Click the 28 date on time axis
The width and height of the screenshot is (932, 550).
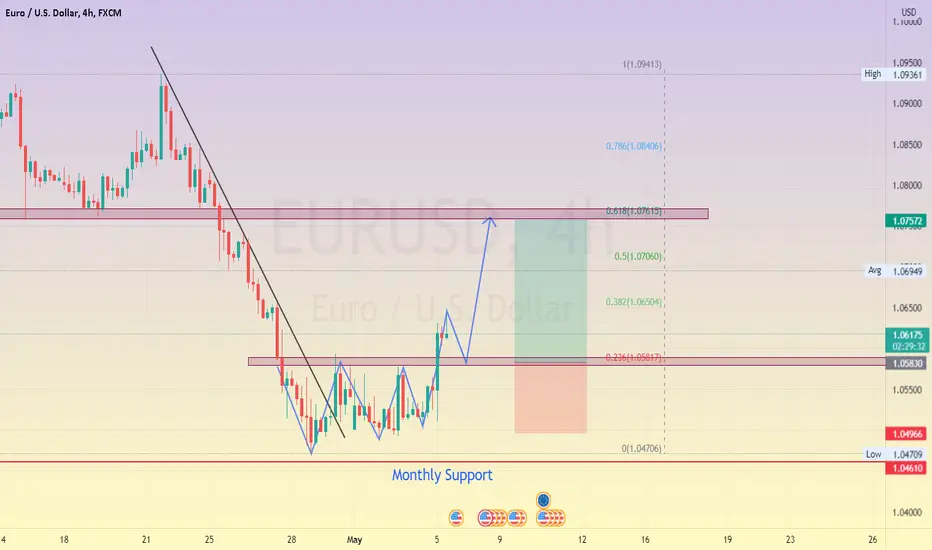[291, 540]
